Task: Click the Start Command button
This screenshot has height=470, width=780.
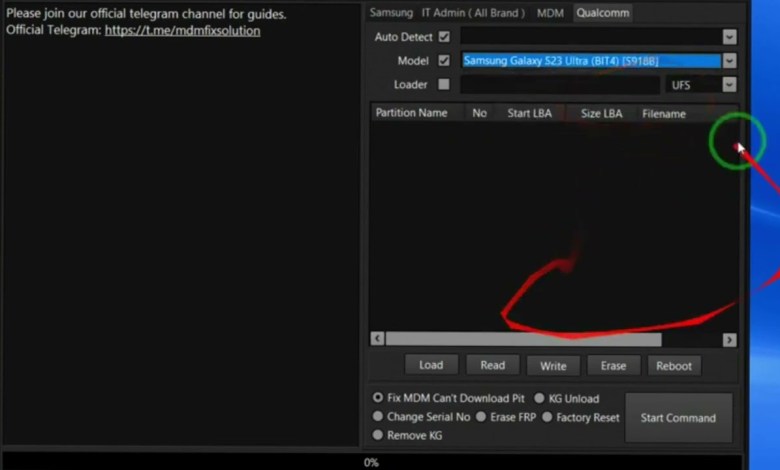Action: (x=679, y=418)
